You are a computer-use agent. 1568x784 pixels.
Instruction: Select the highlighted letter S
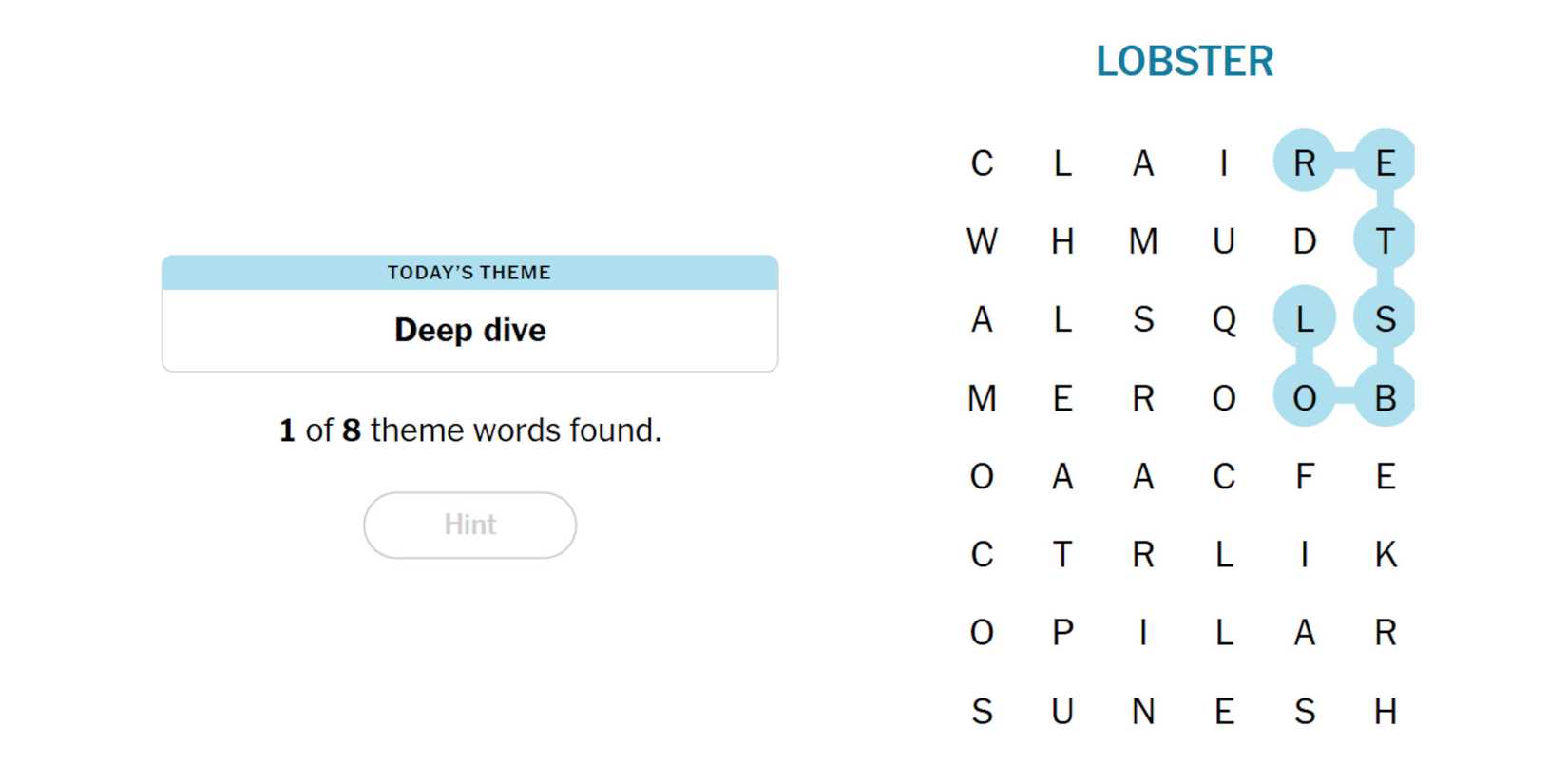[1386, 319]
